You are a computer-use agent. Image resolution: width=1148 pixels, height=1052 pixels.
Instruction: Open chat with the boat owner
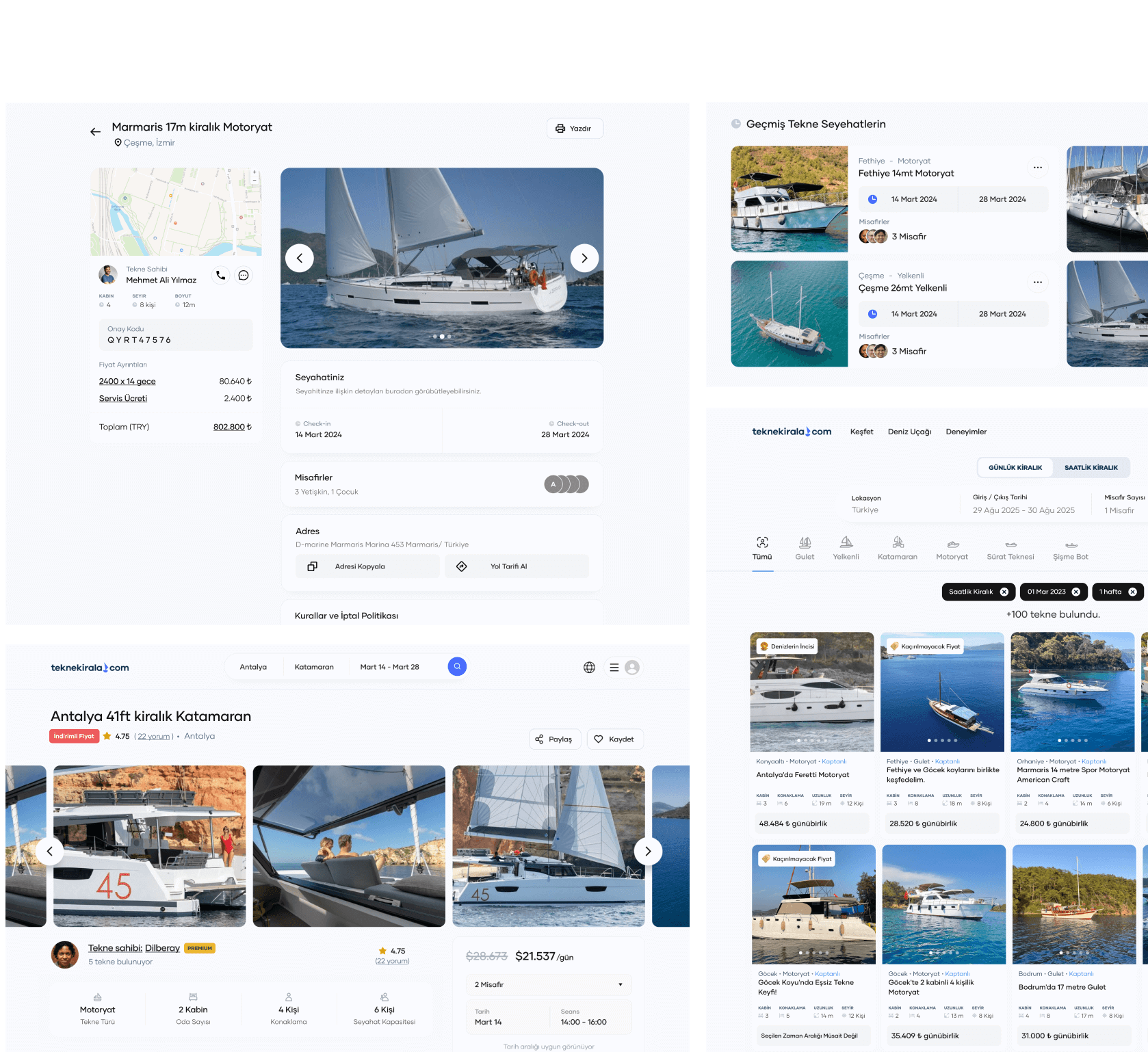(244, 275)
